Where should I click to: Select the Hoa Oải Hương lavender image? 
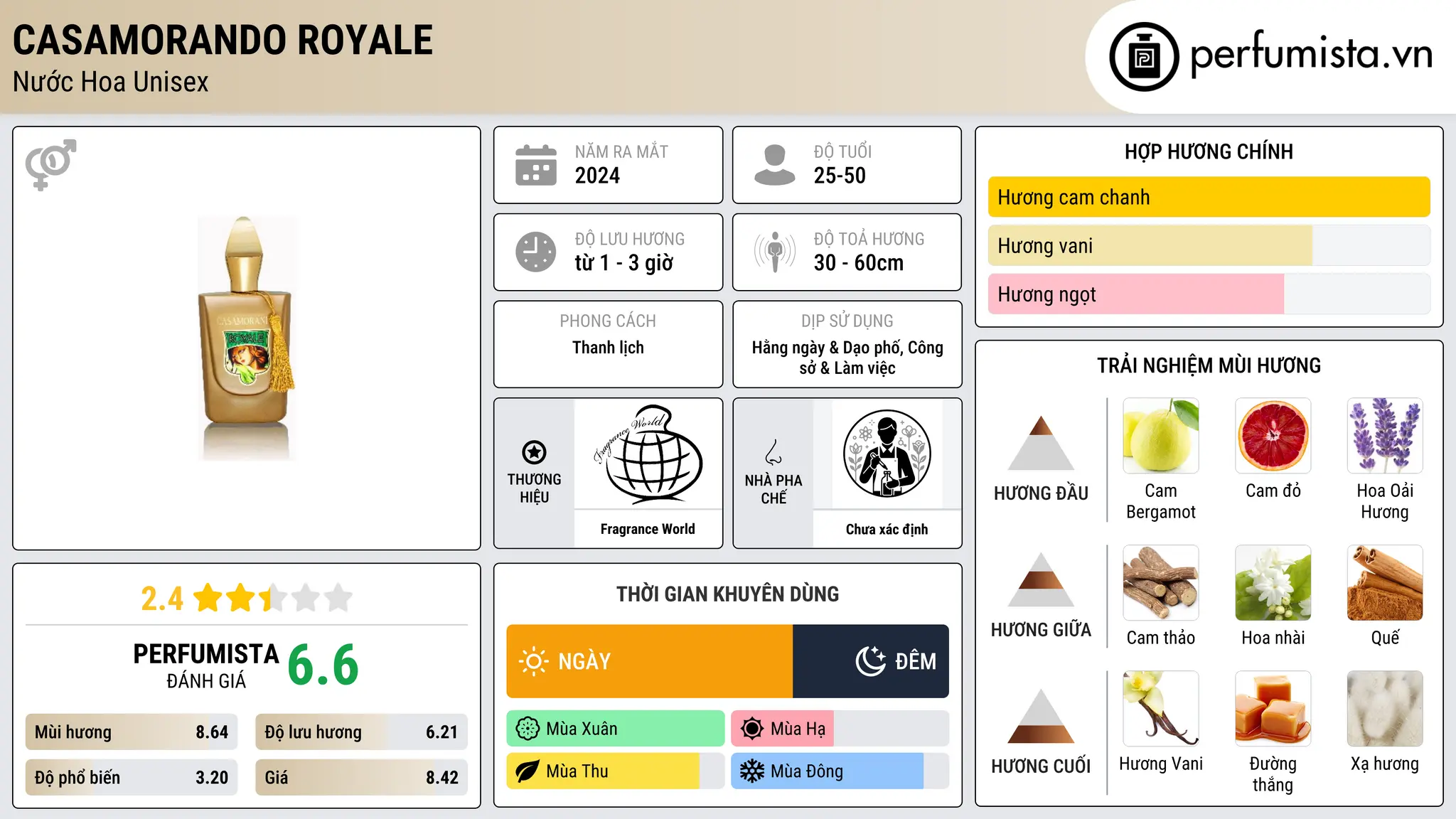coord(1385,436)
